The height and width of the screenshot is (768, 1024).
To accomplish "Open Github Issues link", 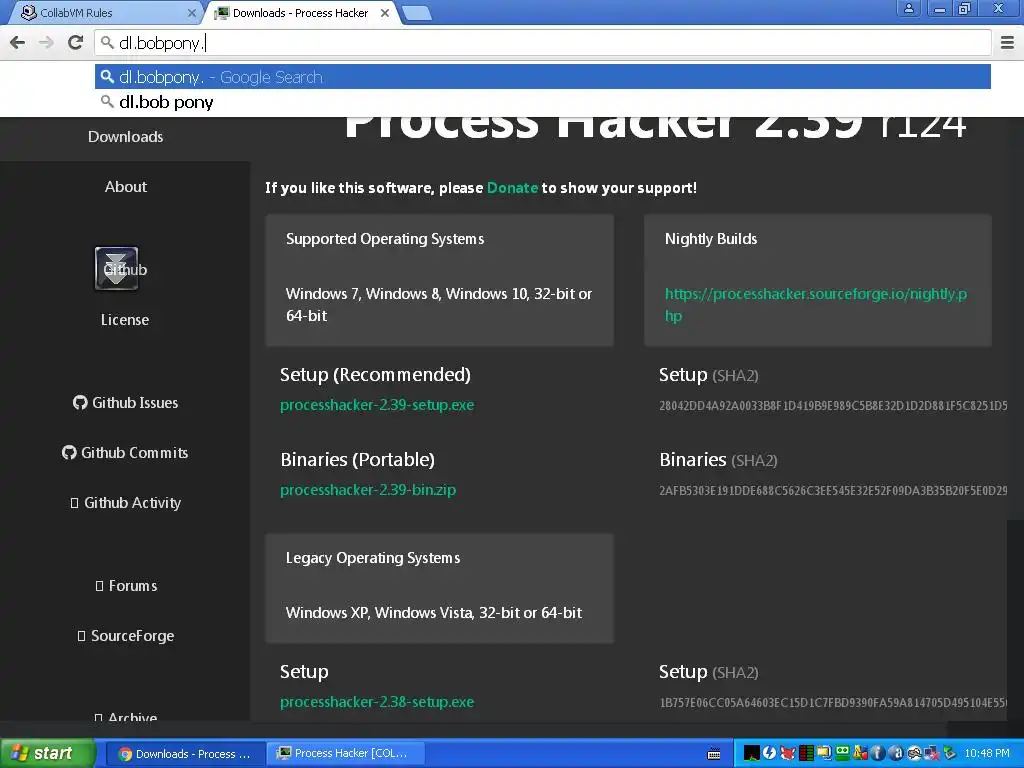I will tap(125, 402).
